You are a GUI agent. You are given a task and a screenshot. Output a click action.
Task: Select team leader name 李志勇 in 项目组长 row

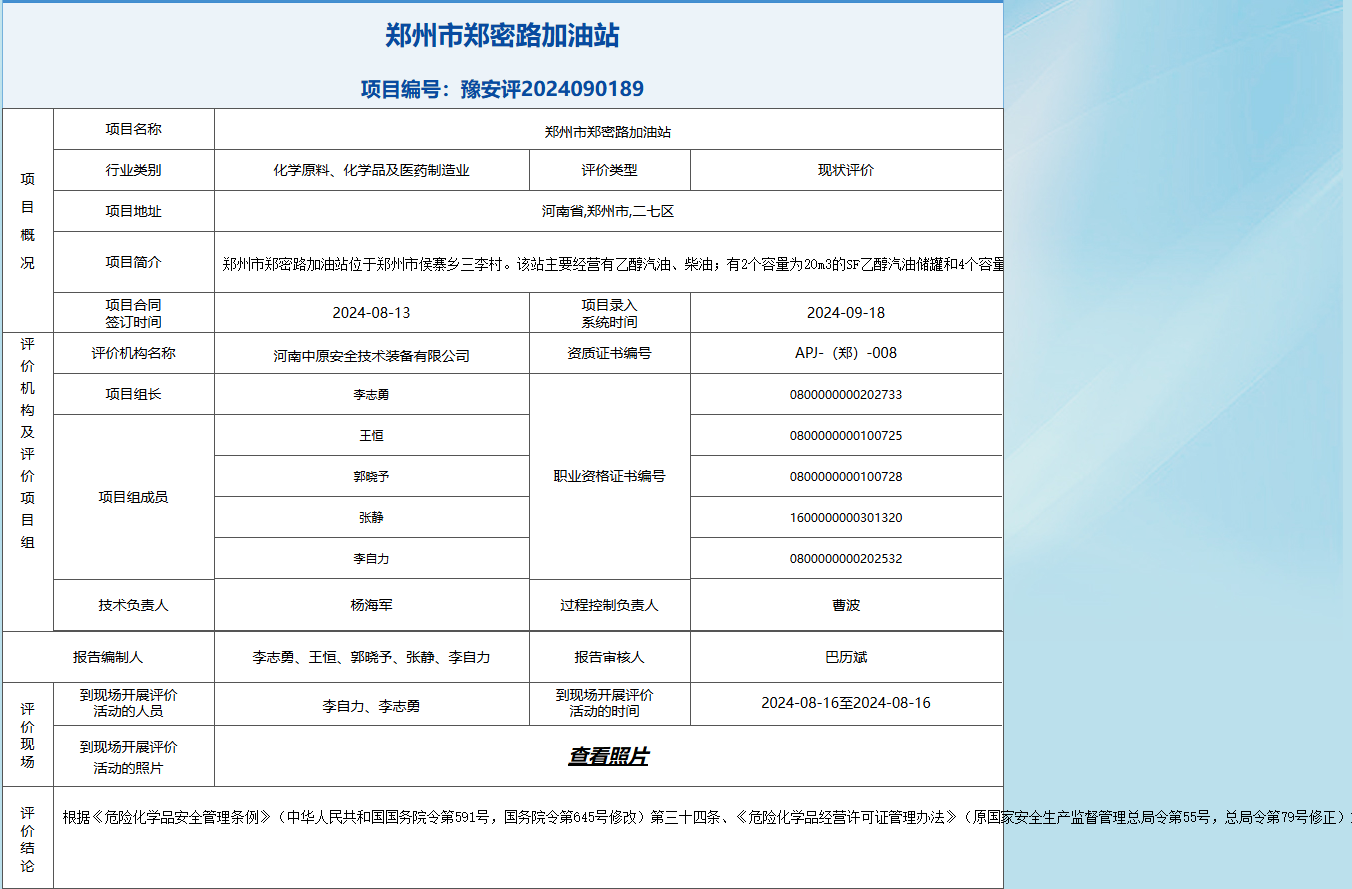371,395
